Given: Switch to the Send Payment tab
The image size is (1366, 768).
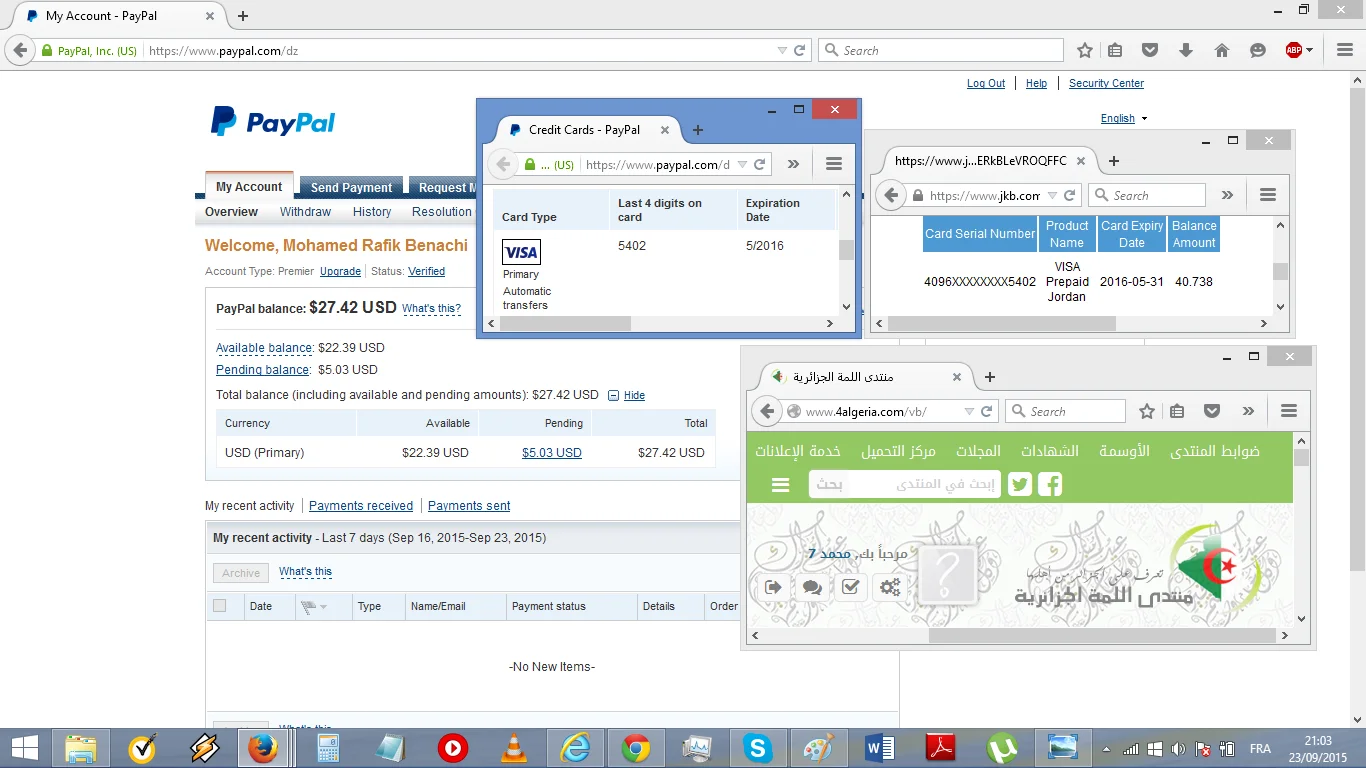Looking at the screenshot, I should click(351, 188).
